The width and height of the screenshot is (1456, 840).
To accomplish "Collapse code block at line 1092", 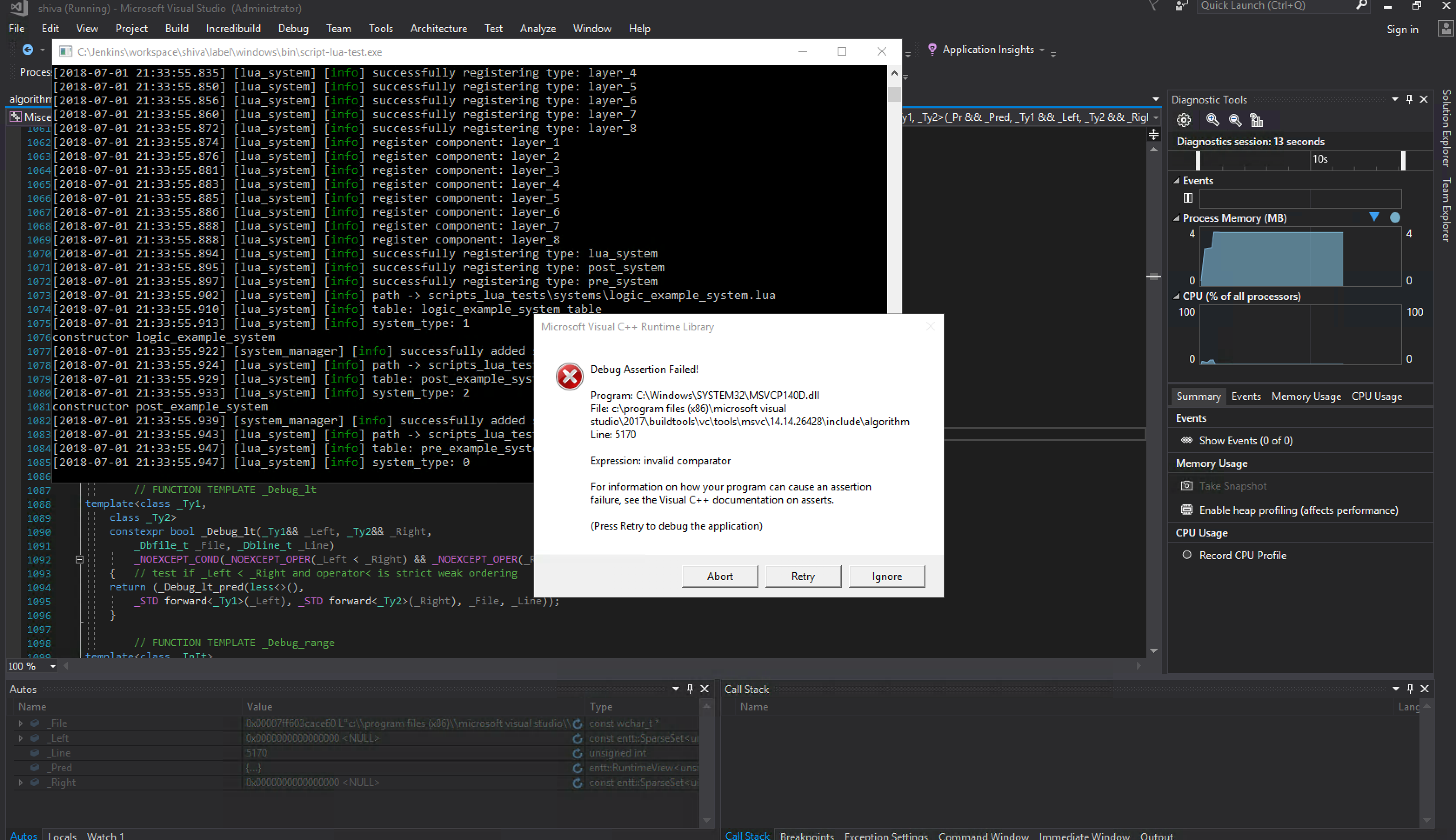I will point(80,560).
